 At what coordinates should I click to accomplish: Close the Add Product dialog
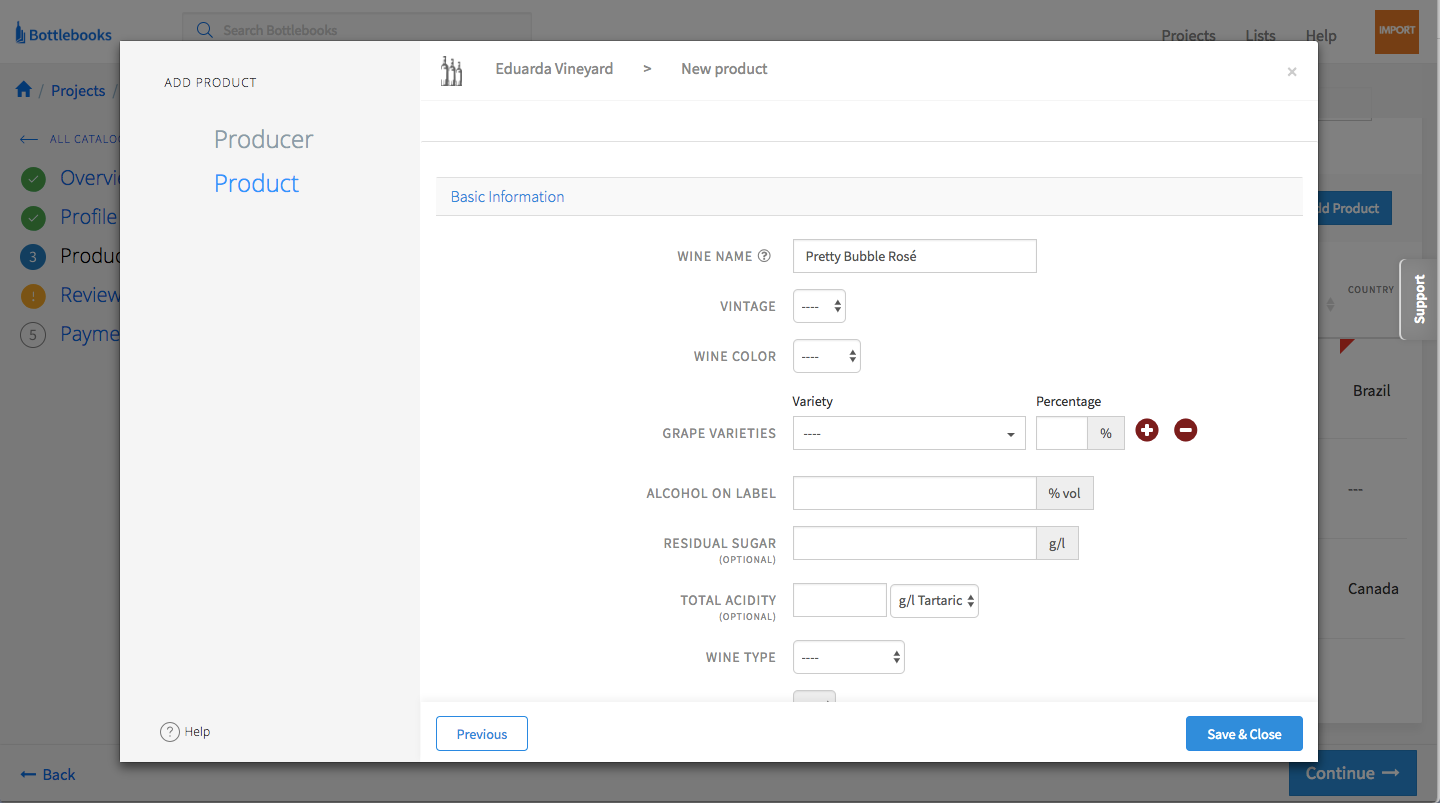pos(1292,72)
